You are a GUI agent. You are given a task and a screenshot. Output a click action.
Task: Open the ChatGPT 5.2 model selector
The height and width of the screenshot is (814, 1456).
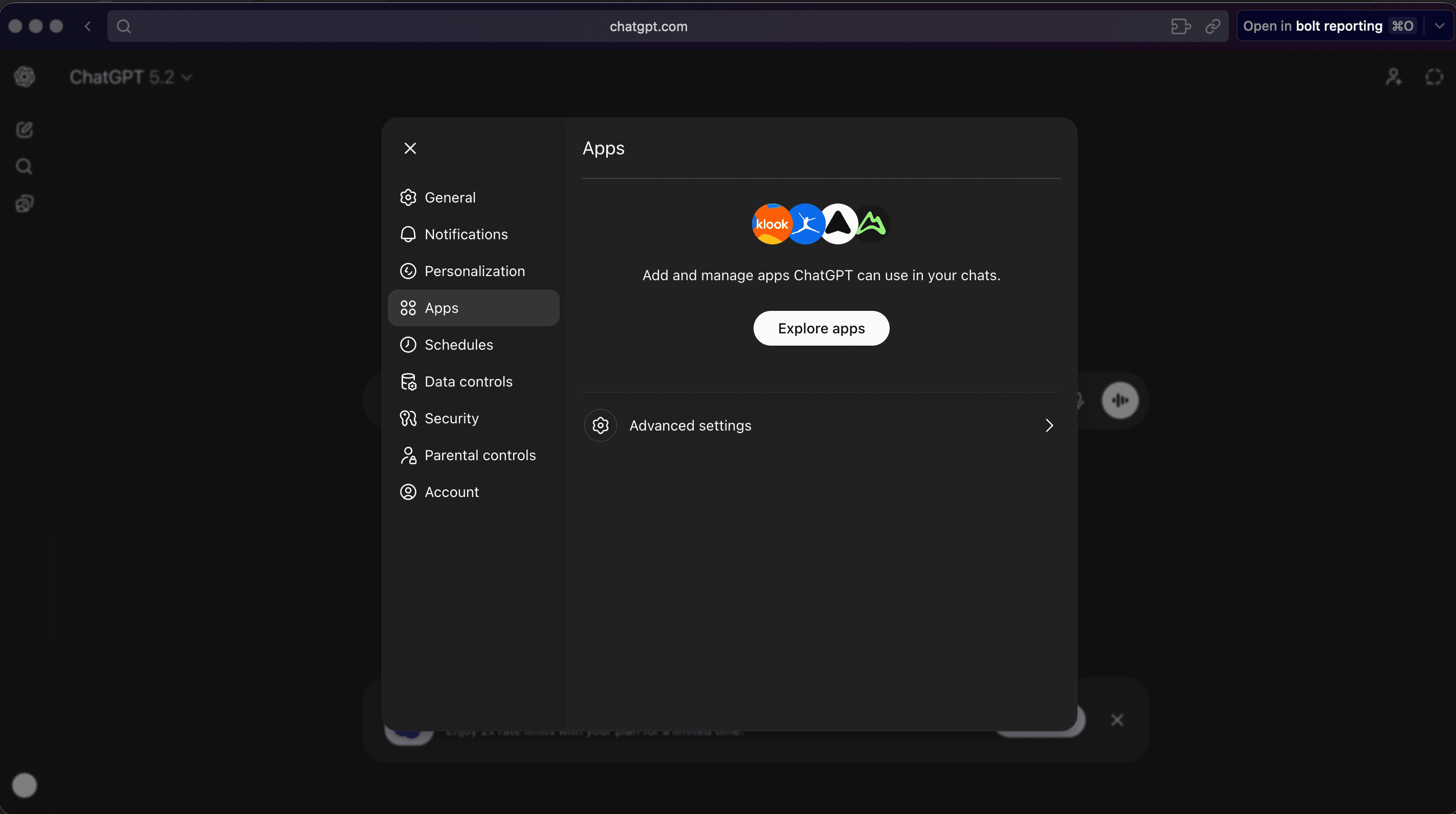coord(131,77)
